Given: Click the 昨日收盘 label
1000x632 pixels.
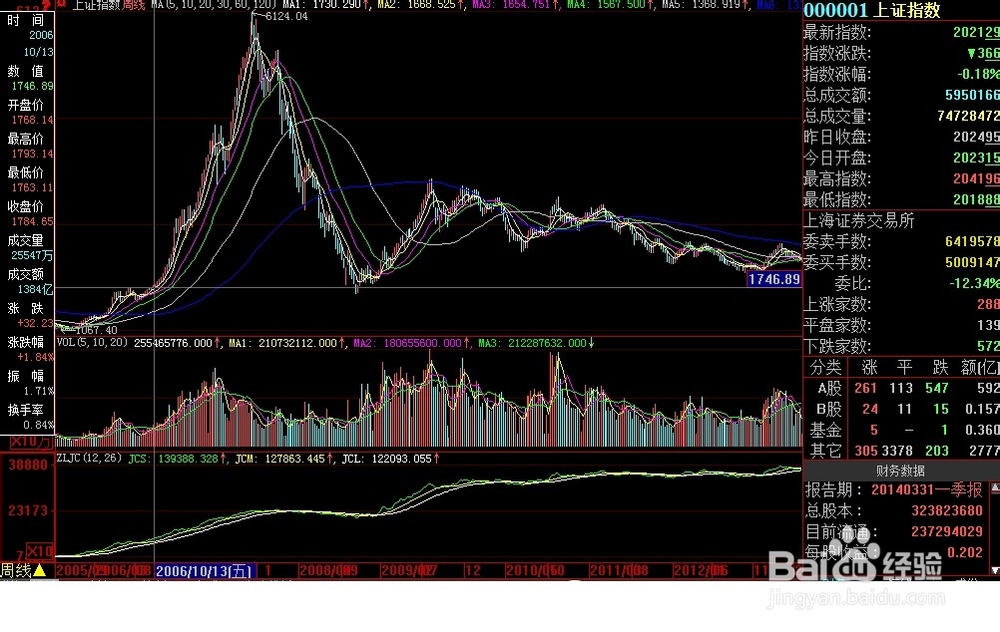Looking at the screenshot, I should click(x=837, y=137).
